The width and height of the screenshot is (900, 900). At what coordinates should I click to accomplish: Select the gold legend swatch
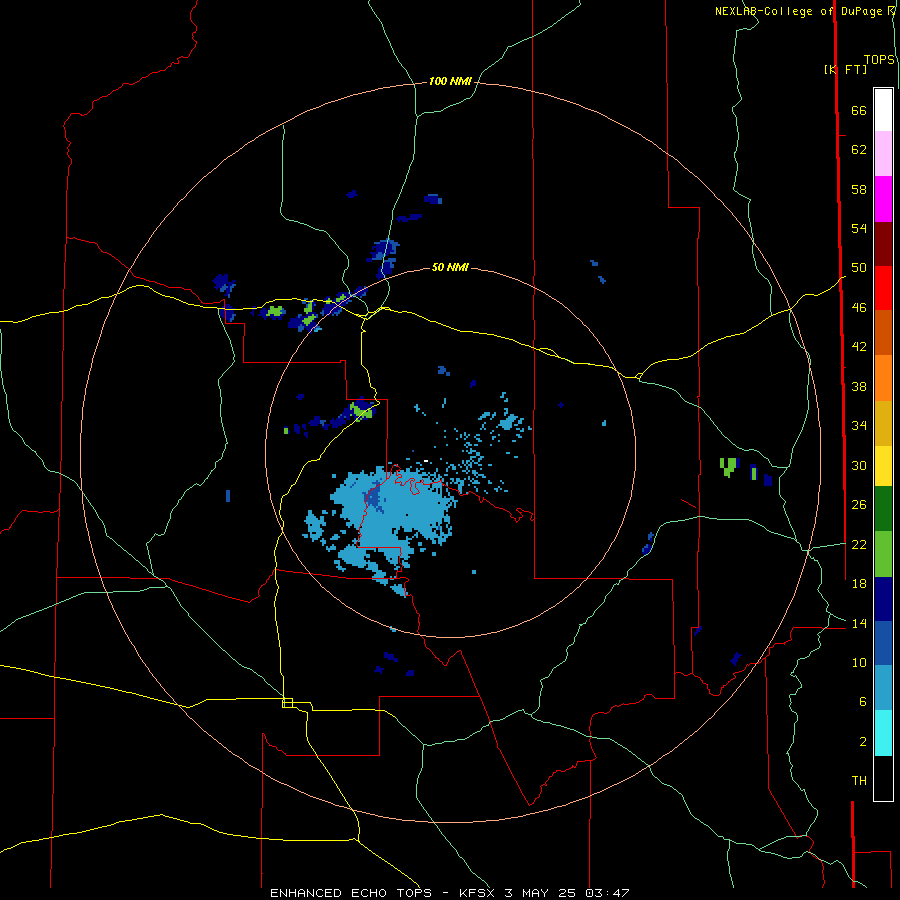point(883,423)
